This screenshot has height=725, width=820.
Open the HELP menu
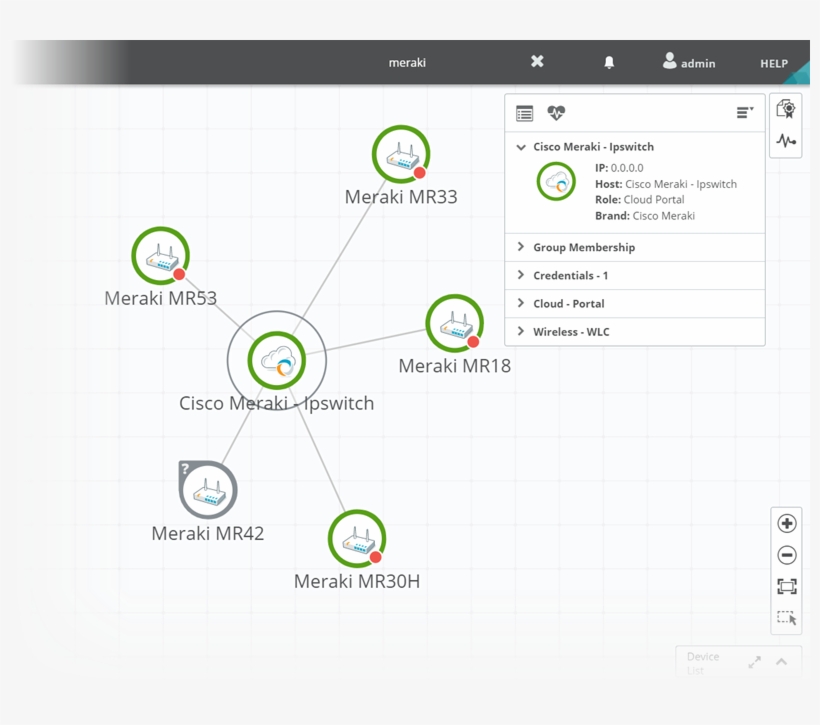(773, 63)
